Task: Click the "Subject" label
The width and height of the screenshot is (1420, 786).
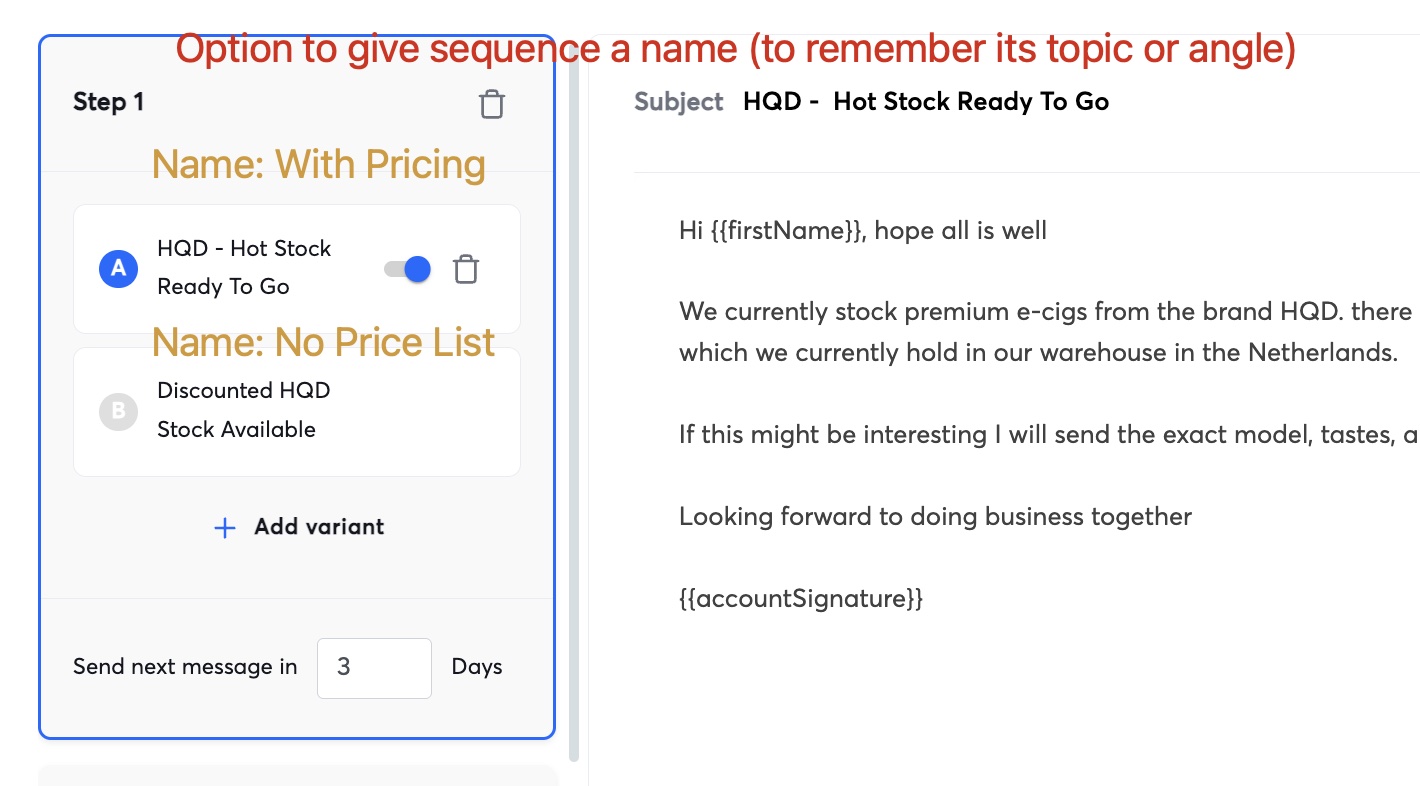Action: point(678,102)
